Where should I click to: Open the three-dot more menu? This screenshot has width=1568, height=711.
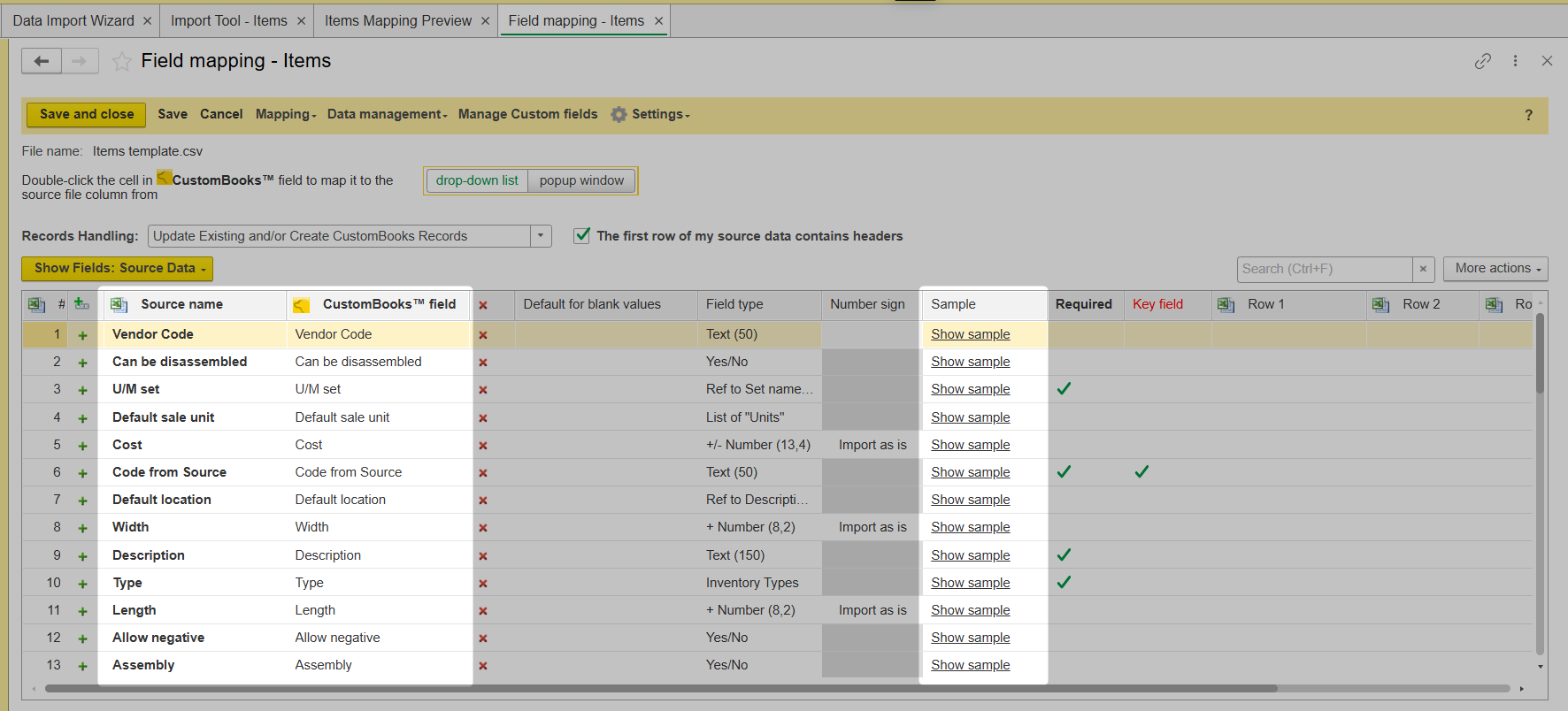[x=1515, y=61]
